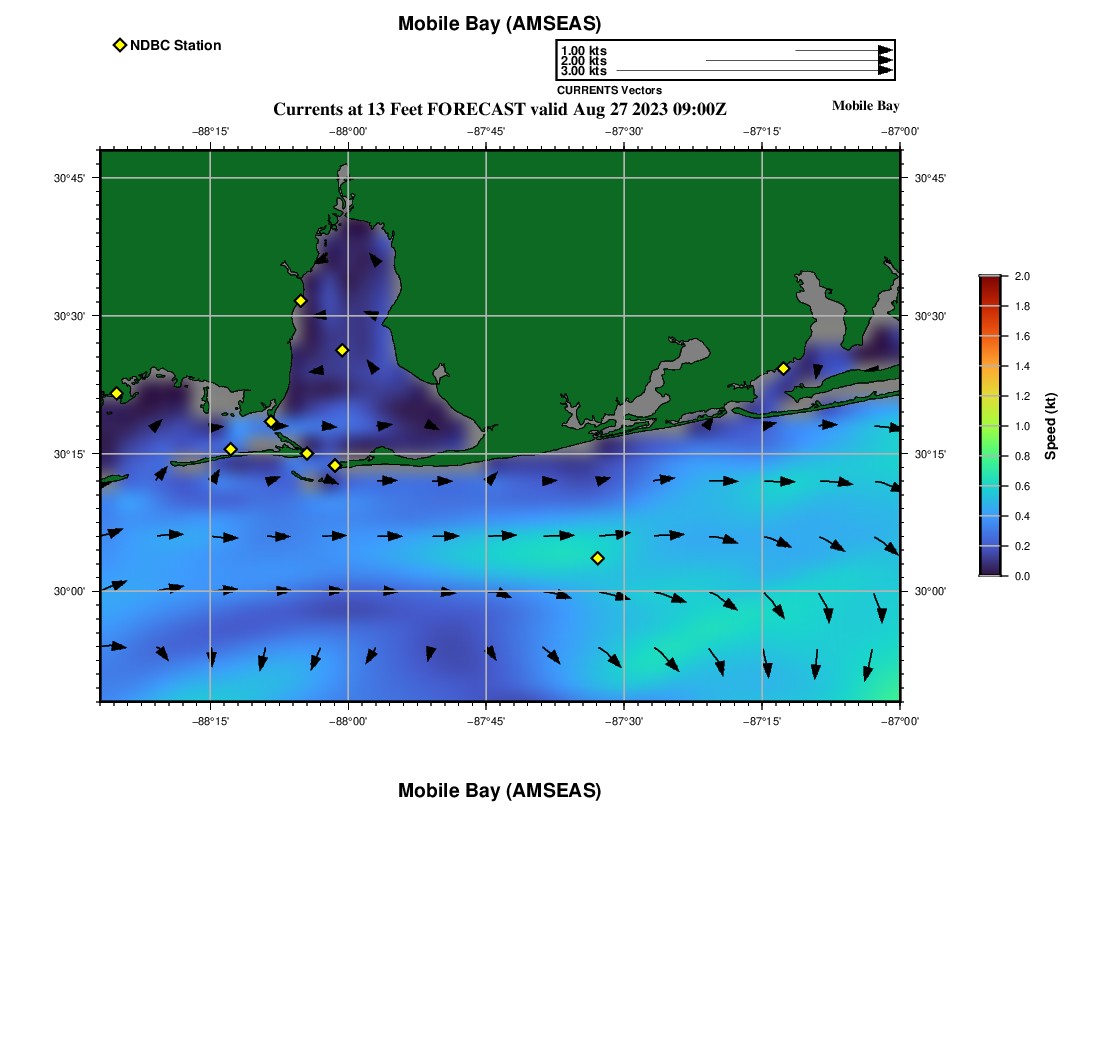The height and width of the screenshot is (1050, 1100).
Task: Click the NDBC Station legend diamond icon
Action: tap(120, 45)
